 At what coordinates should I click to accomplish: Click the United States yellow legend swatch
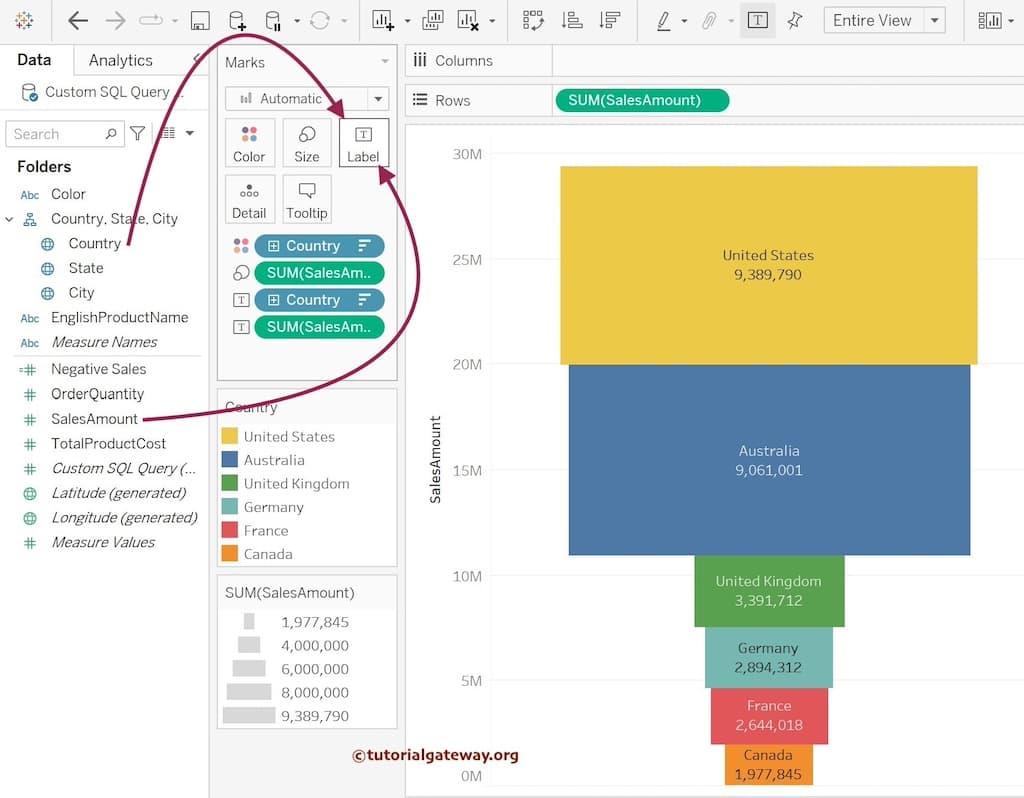[x=230, y=436]
